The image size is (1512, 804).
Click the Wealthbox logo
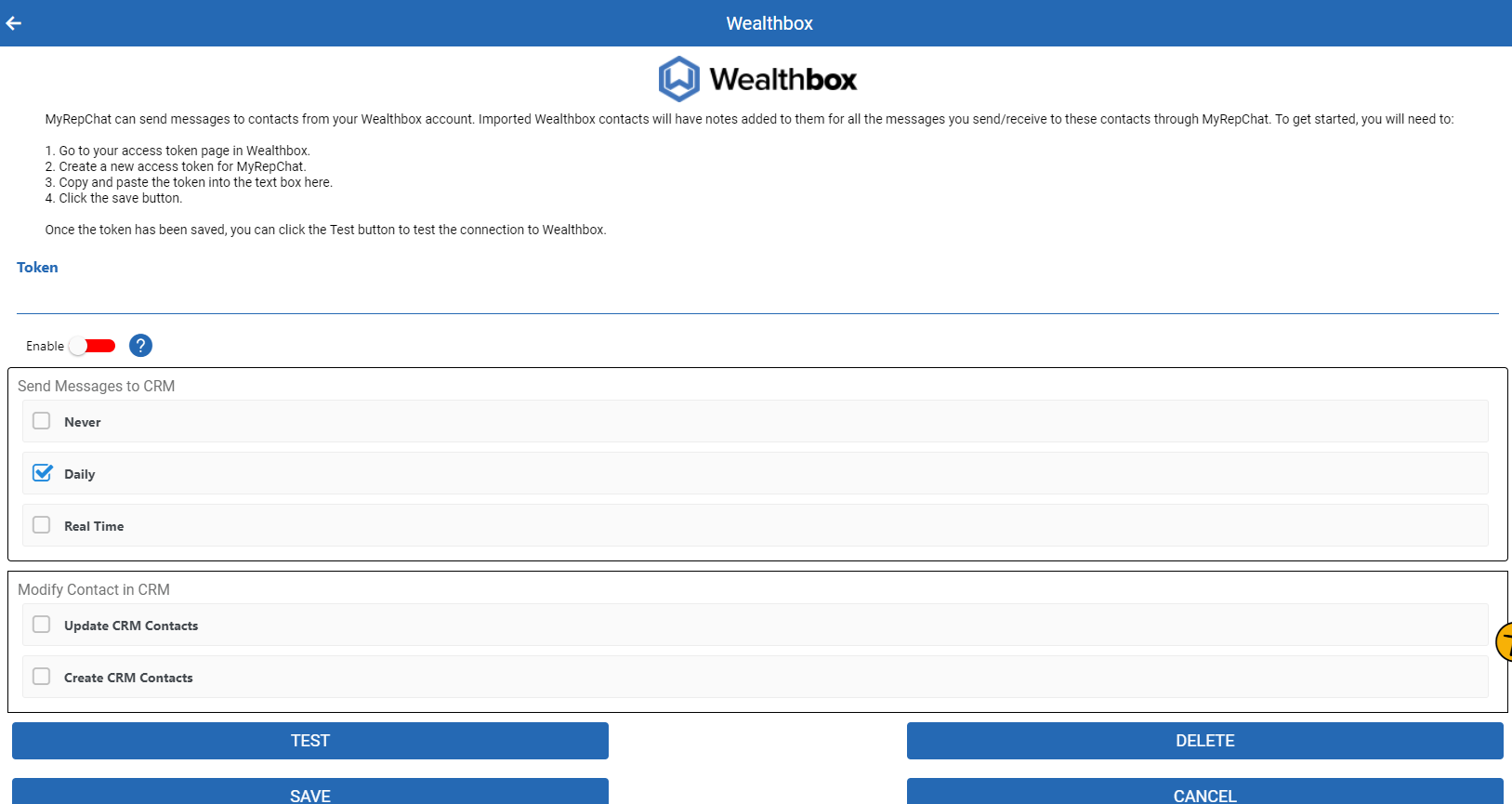757,79
